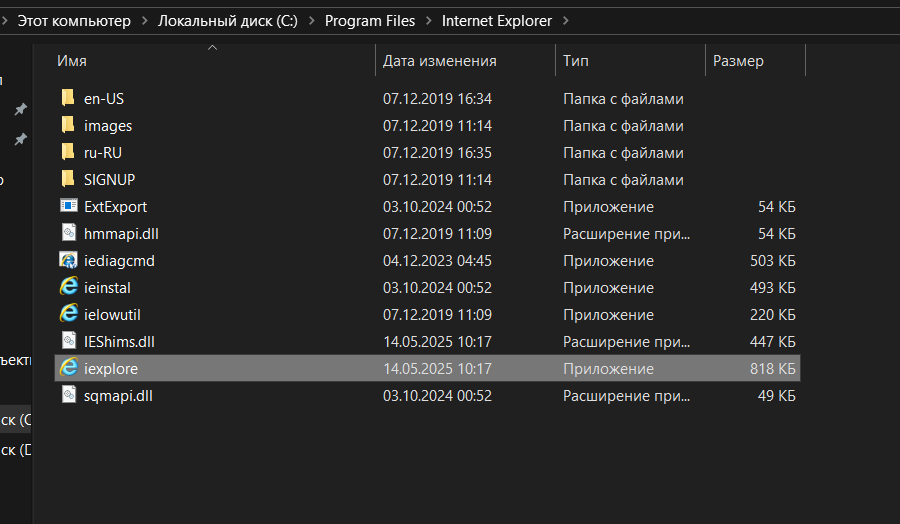Select the iexplore file name

[111, 368]
